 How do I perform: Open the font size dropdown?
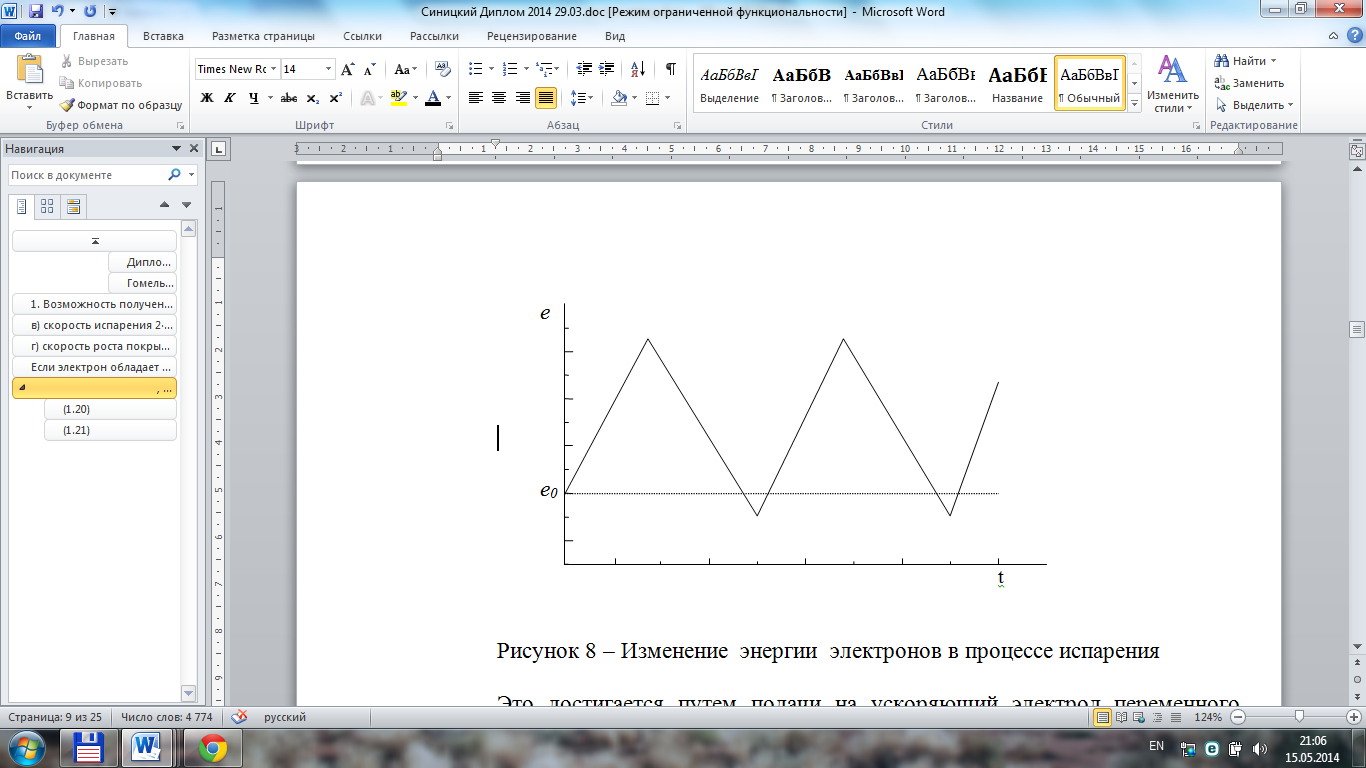tap(328, 69)
